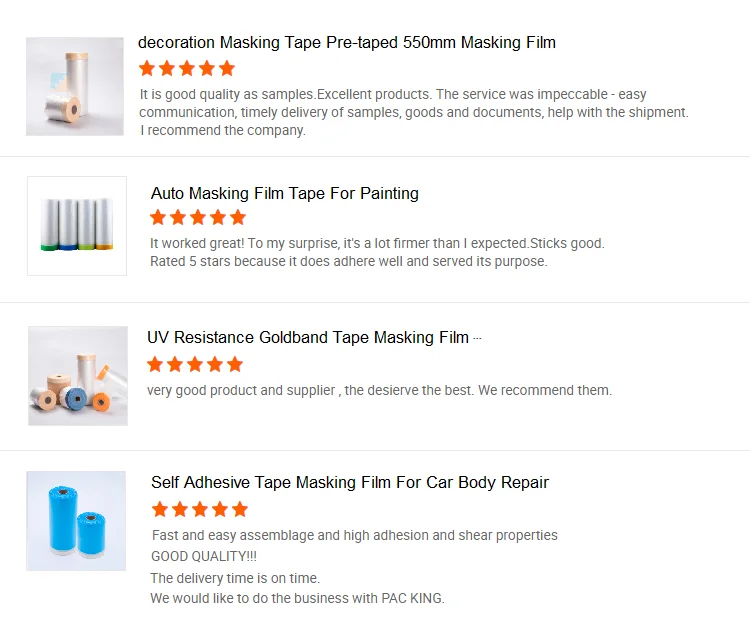Click the review line "GOOD QUALITY!!!"
Viewport: 750px width, 642px height.
click(x=204, y=556)
